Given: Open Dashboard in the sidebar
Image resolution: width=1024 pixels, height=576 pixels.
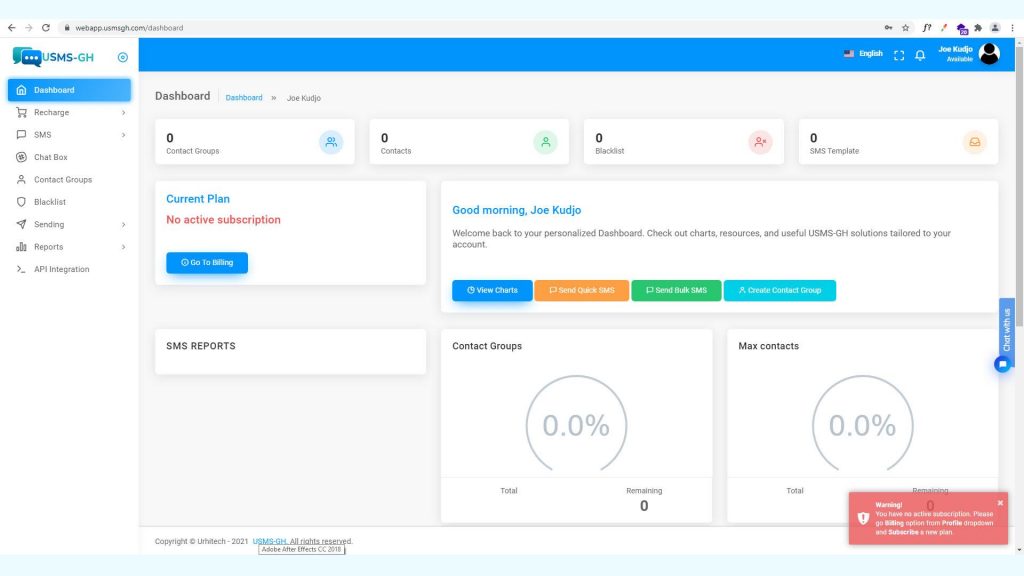Looking at the screenshot, I should point(69,90).
